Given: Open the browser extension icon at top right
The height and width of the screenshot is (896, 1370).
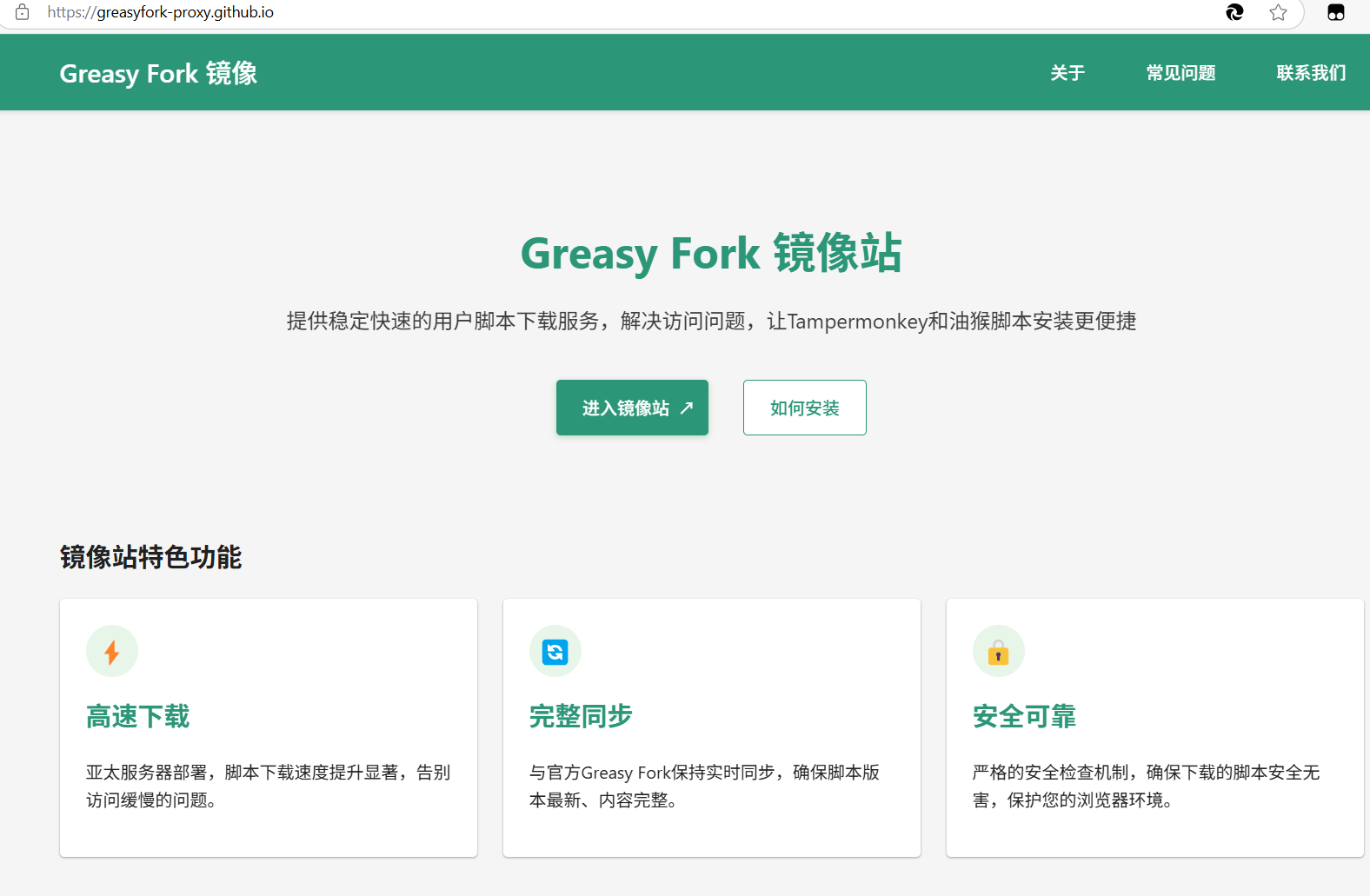Looking at the screenshot, I should coord(1336,12).
